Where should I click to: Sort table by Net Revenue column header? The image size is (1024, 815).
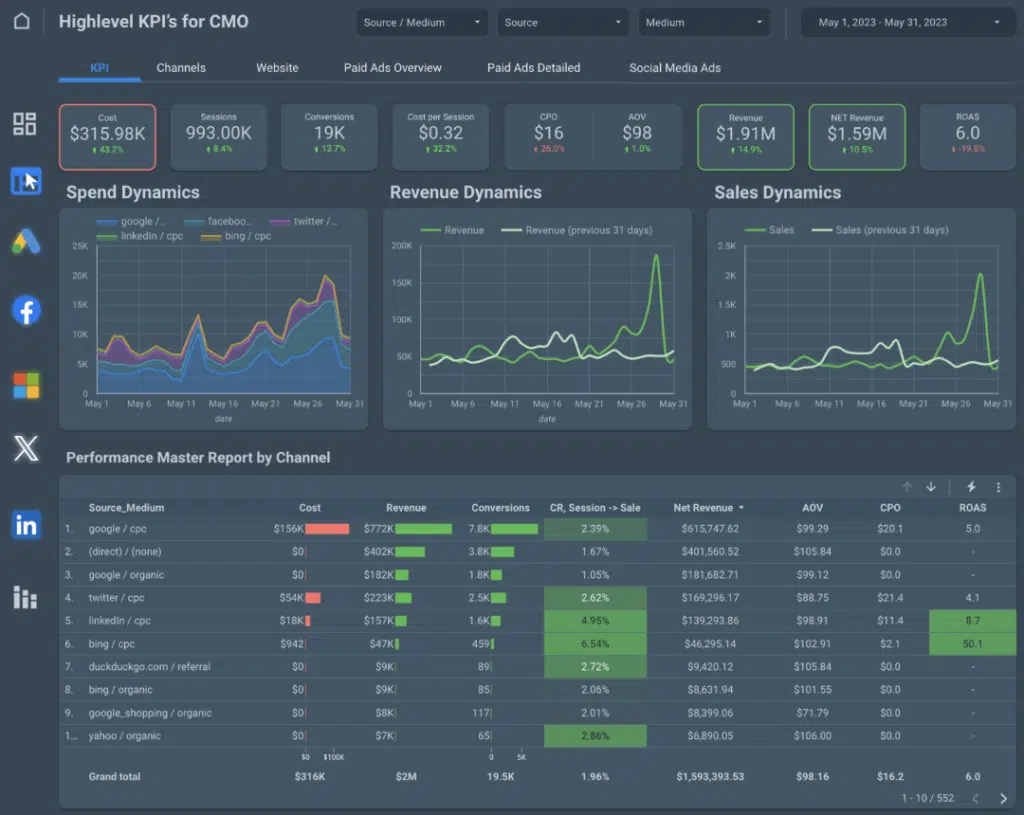tap(704, 508)
